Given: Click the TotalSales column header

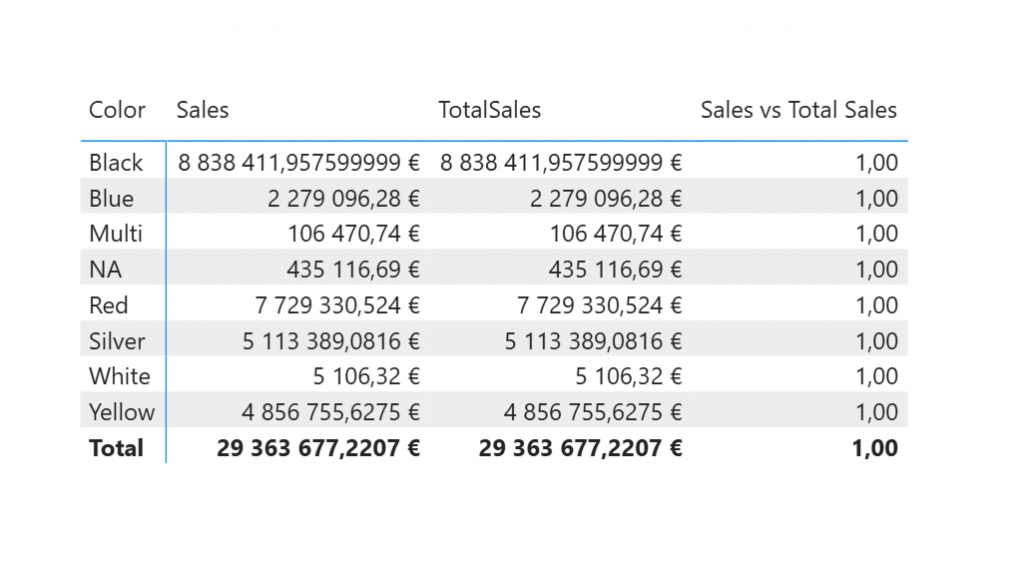Looking at the screenshot, I should coord(489,110).
